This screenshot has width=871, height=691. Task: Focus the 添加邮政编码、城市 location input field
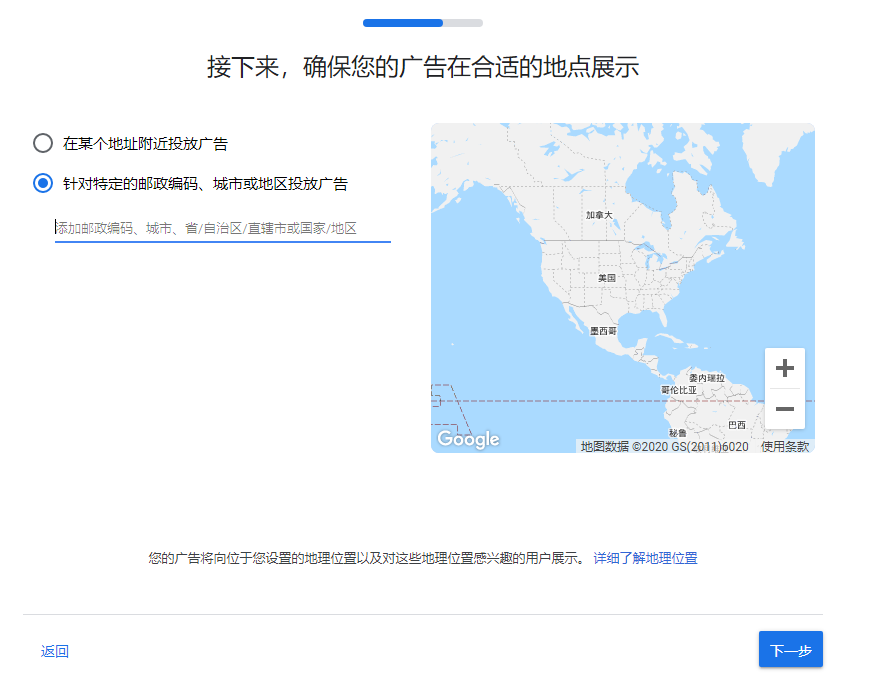[222, 228]
